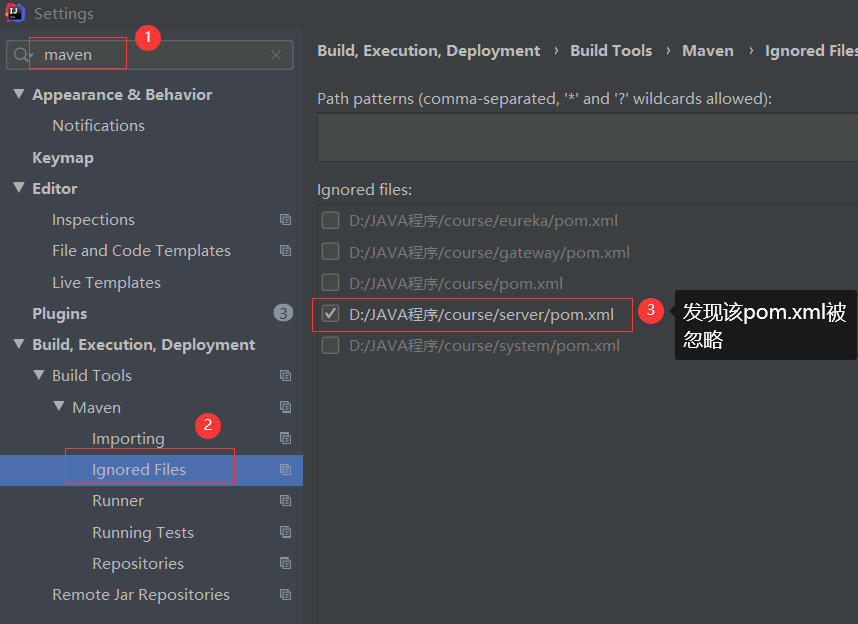Viewport: 858px width, 624px height.
Task: Collapse the Build Tools arrow
Action: click(39, 375)
